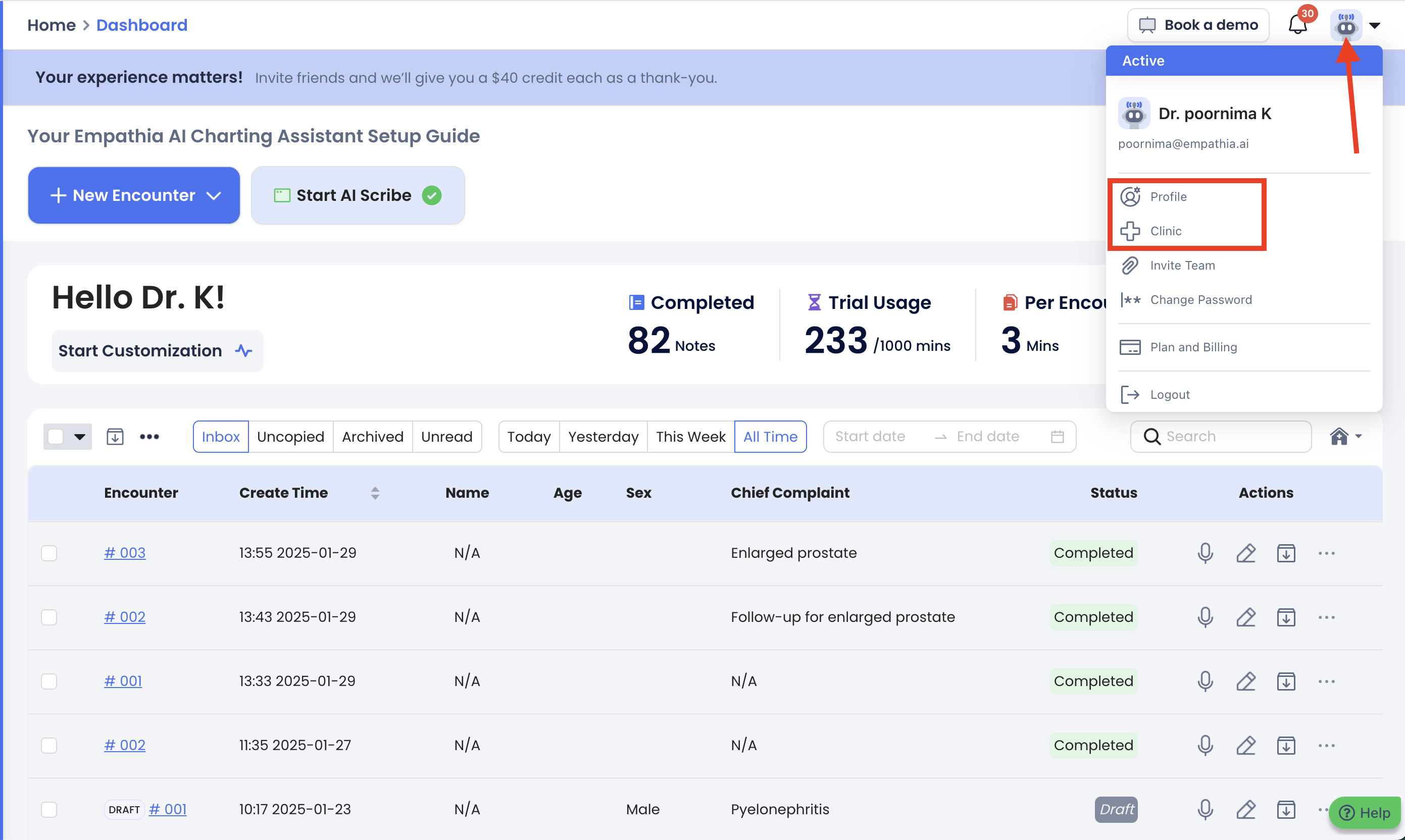This screenshot has width=1405, height=840.
Task: Click microphone icon for Enlarged prostate encounter
Action: 1205,553
